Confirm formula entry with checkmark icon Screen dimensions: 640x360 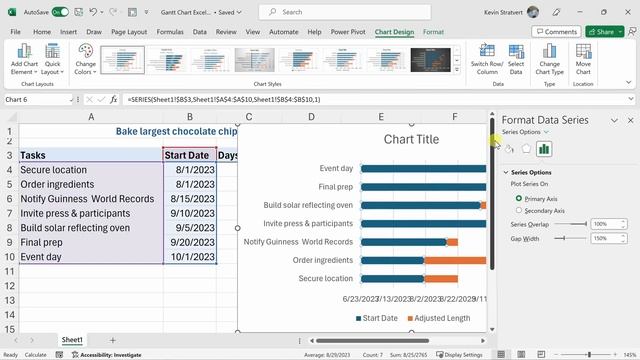coord(101,99)
